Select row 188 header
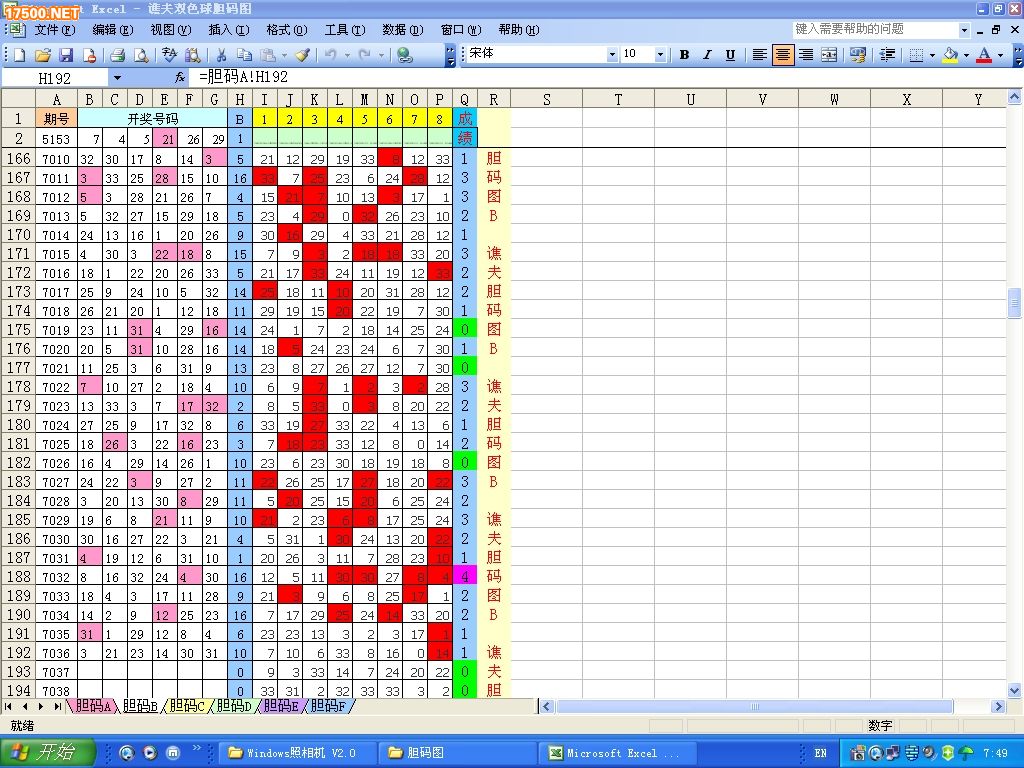The width and height of the screenshot is (1024, 768). click(18, 577)
